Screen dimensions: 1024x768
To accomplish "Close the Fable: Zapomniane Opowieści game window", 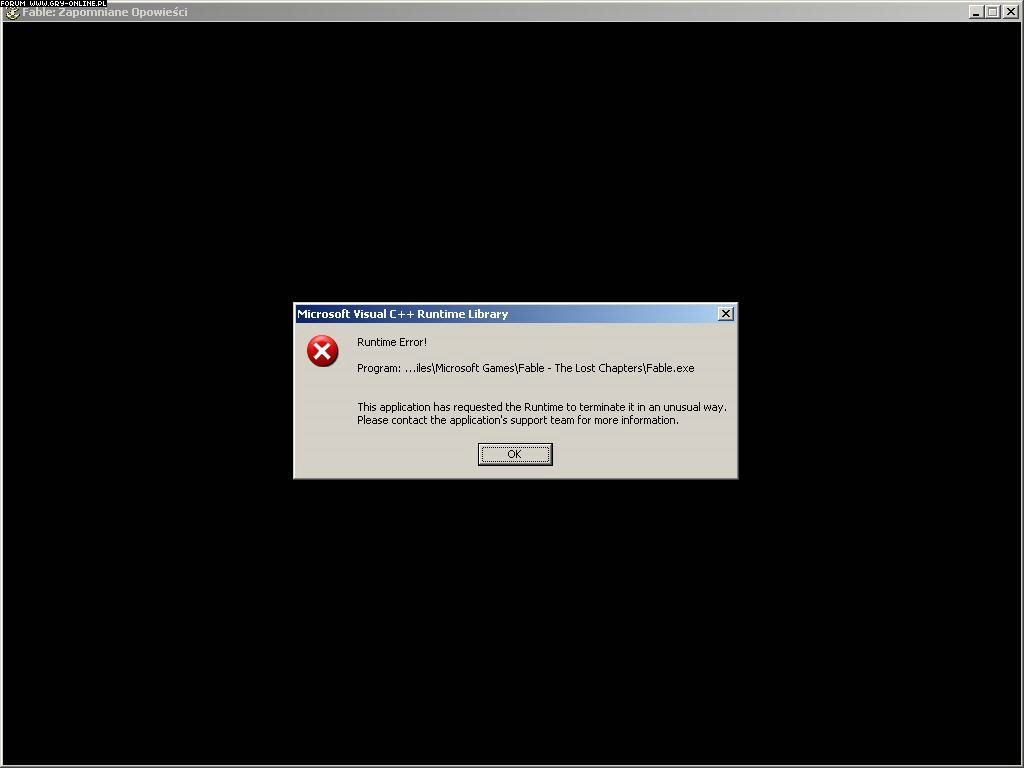I will coord(1011,12).
